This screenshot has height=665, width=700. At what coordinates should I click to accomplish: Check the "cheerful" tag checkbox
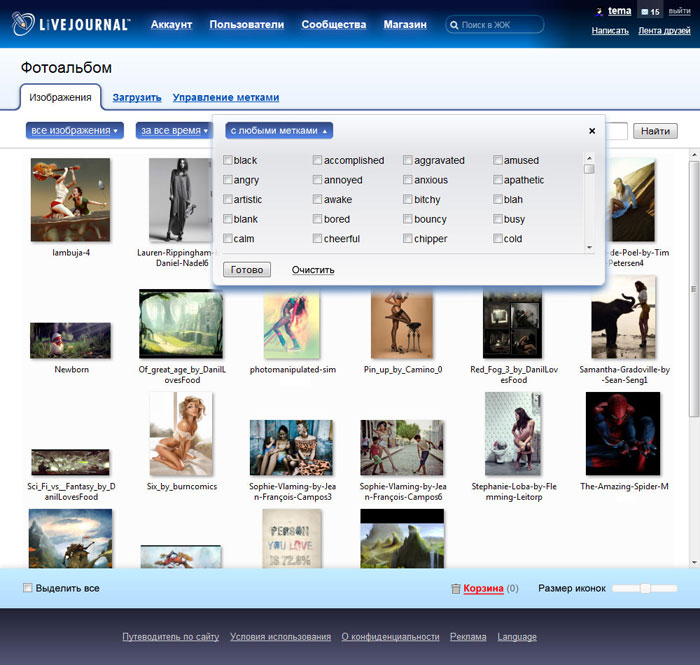coord(318,239)
